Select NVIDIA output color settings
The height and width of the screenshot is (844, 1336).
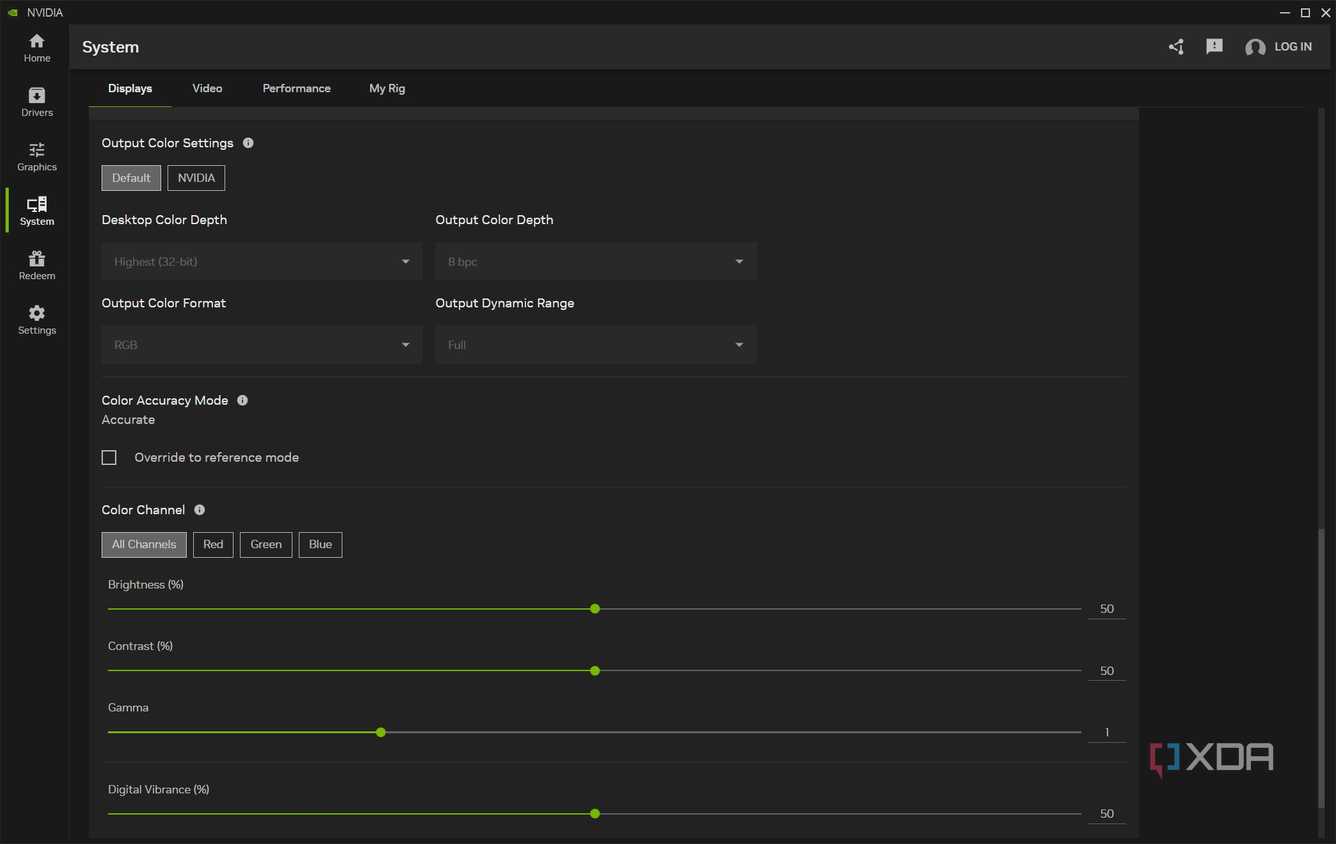196,178
